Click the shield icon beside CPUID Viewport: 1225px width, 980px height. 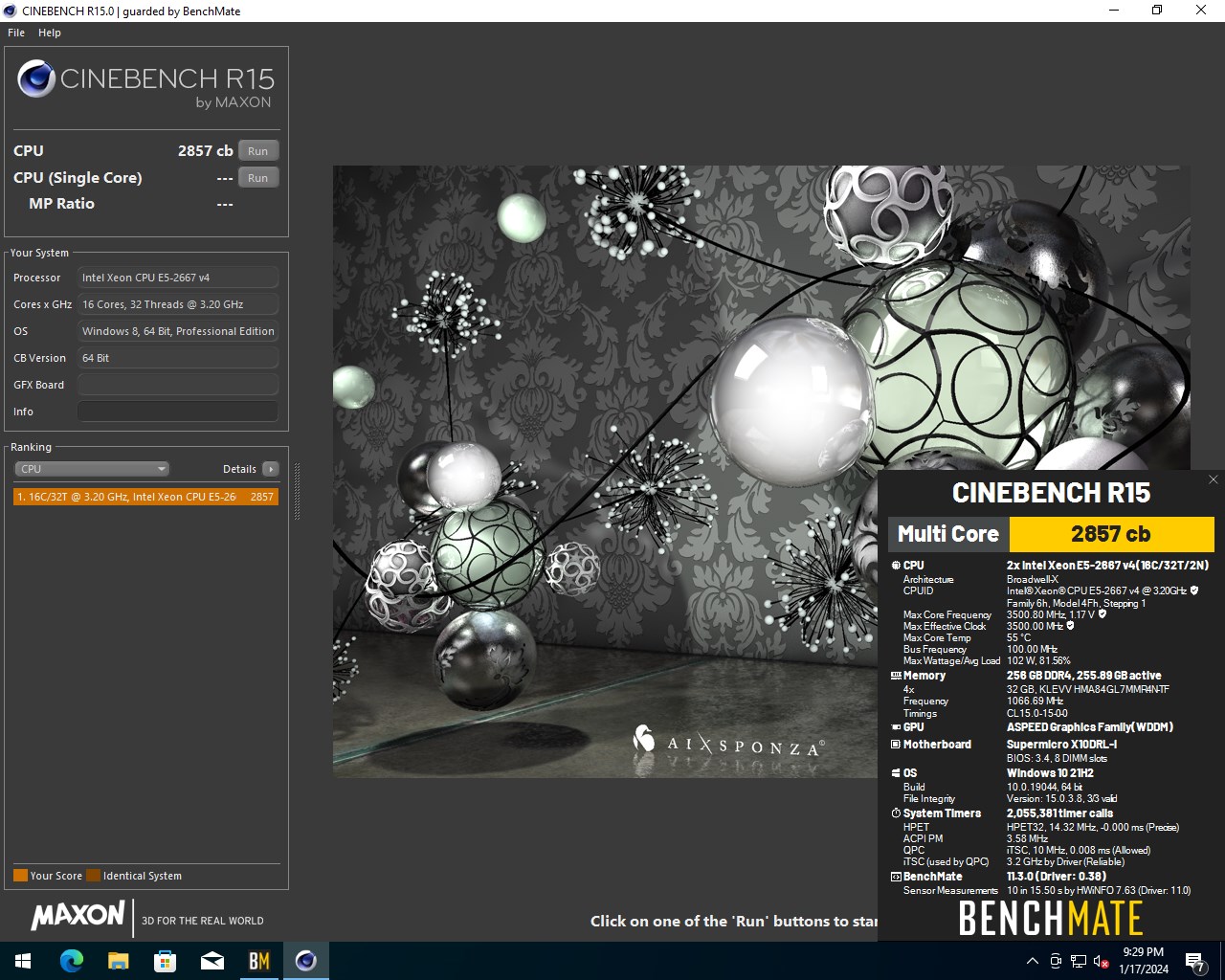click(1194, 590)
